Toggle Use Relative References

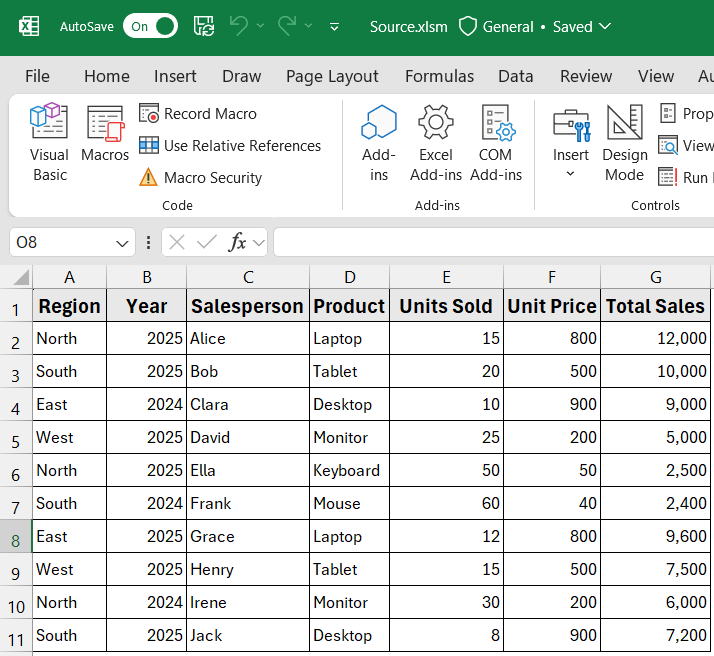tap(230, 146)
